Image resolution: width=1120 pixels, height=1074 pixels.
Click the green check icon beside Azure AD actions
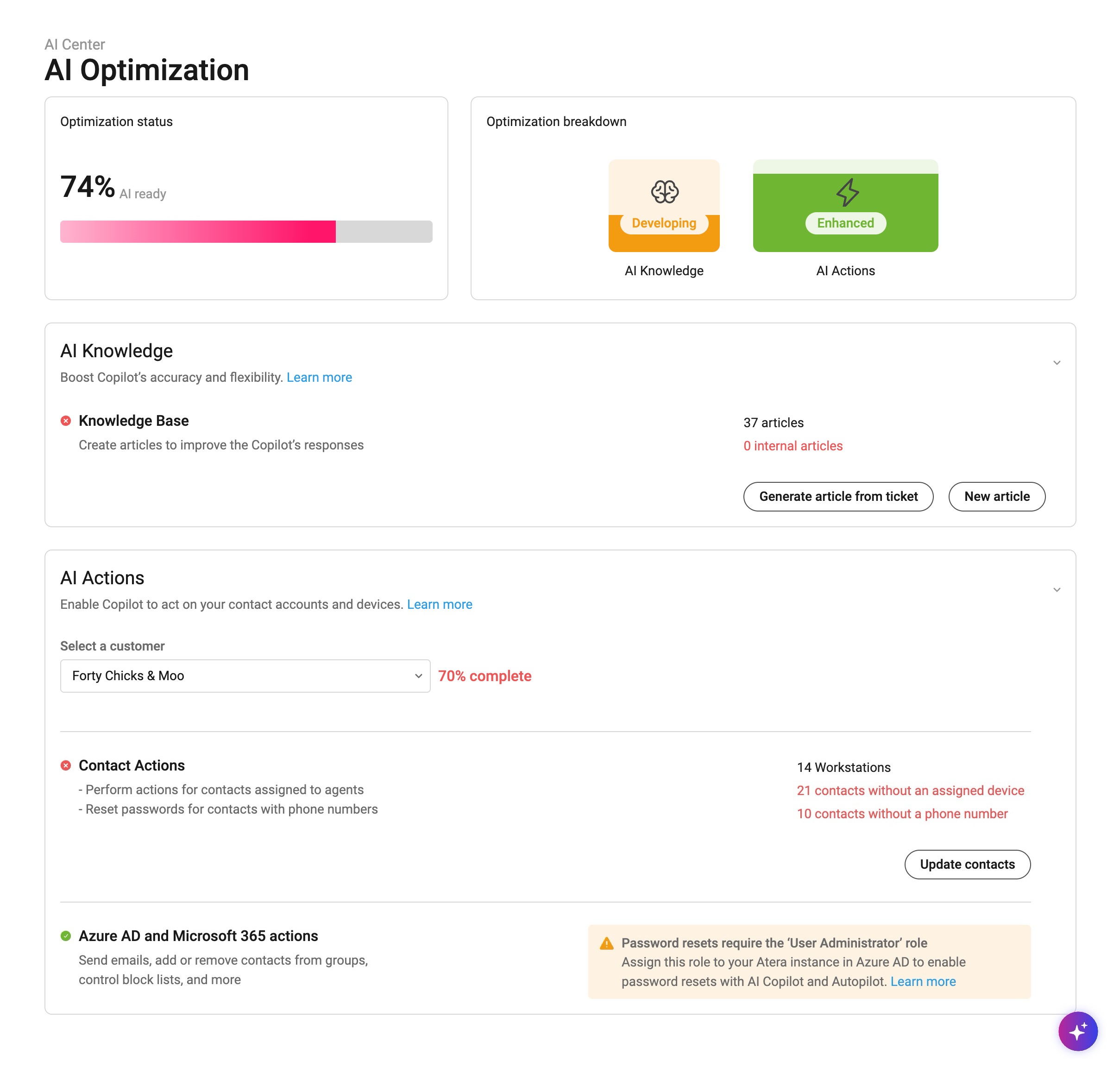(x=66, y=935)
